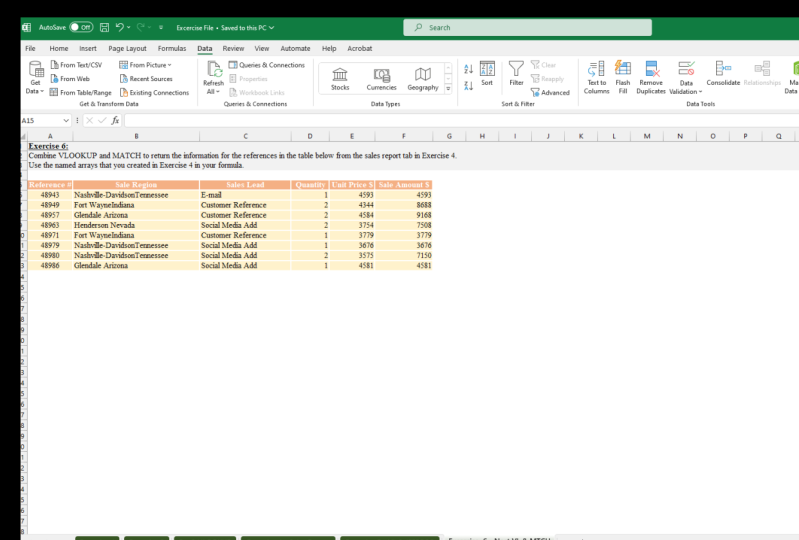The width and height of the screenshot is (799, 540).
Task: Select the Stocks data type
Action: [340, 79]
